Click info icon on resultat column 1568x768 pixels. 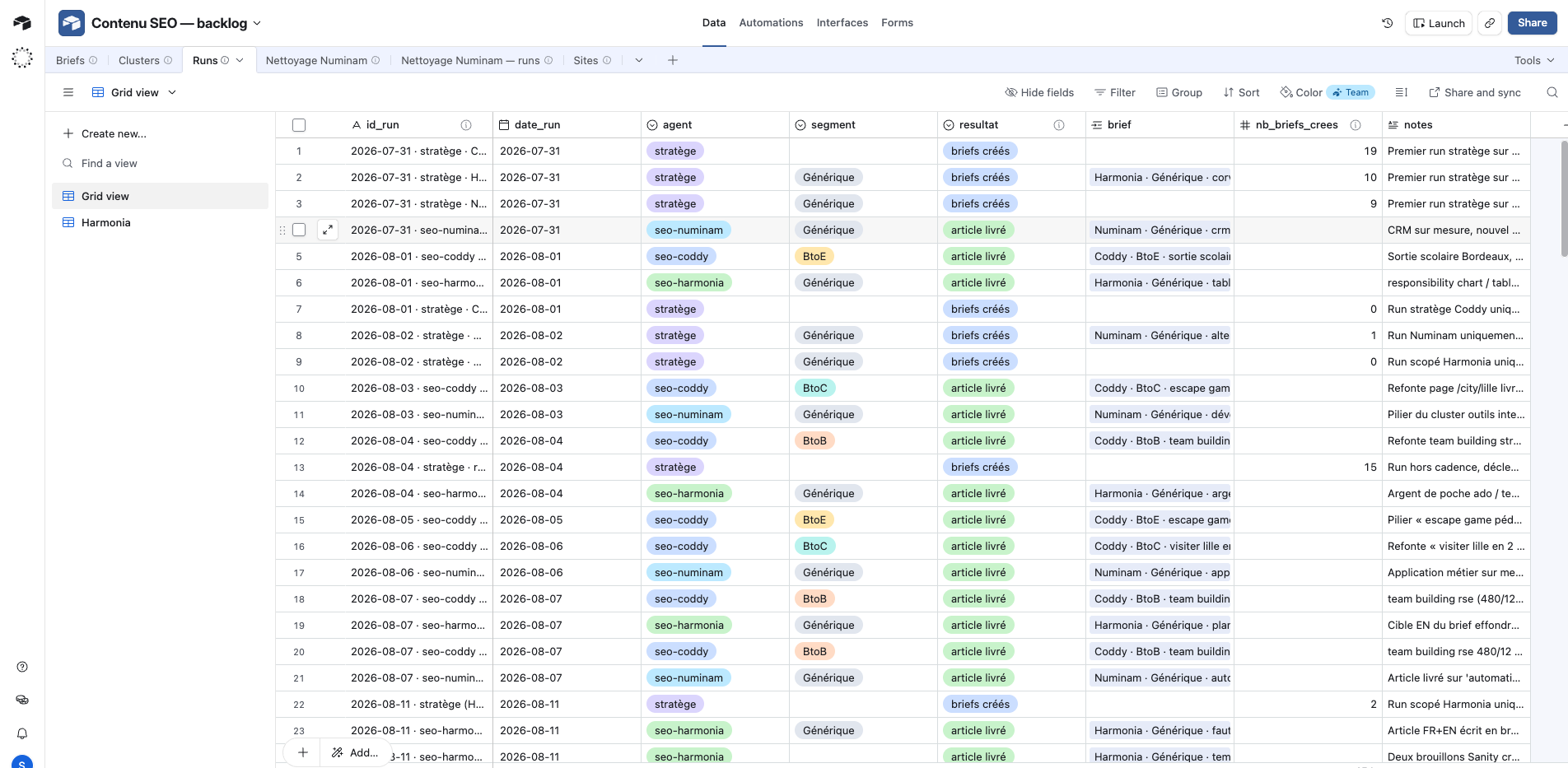pos(1059,125)
